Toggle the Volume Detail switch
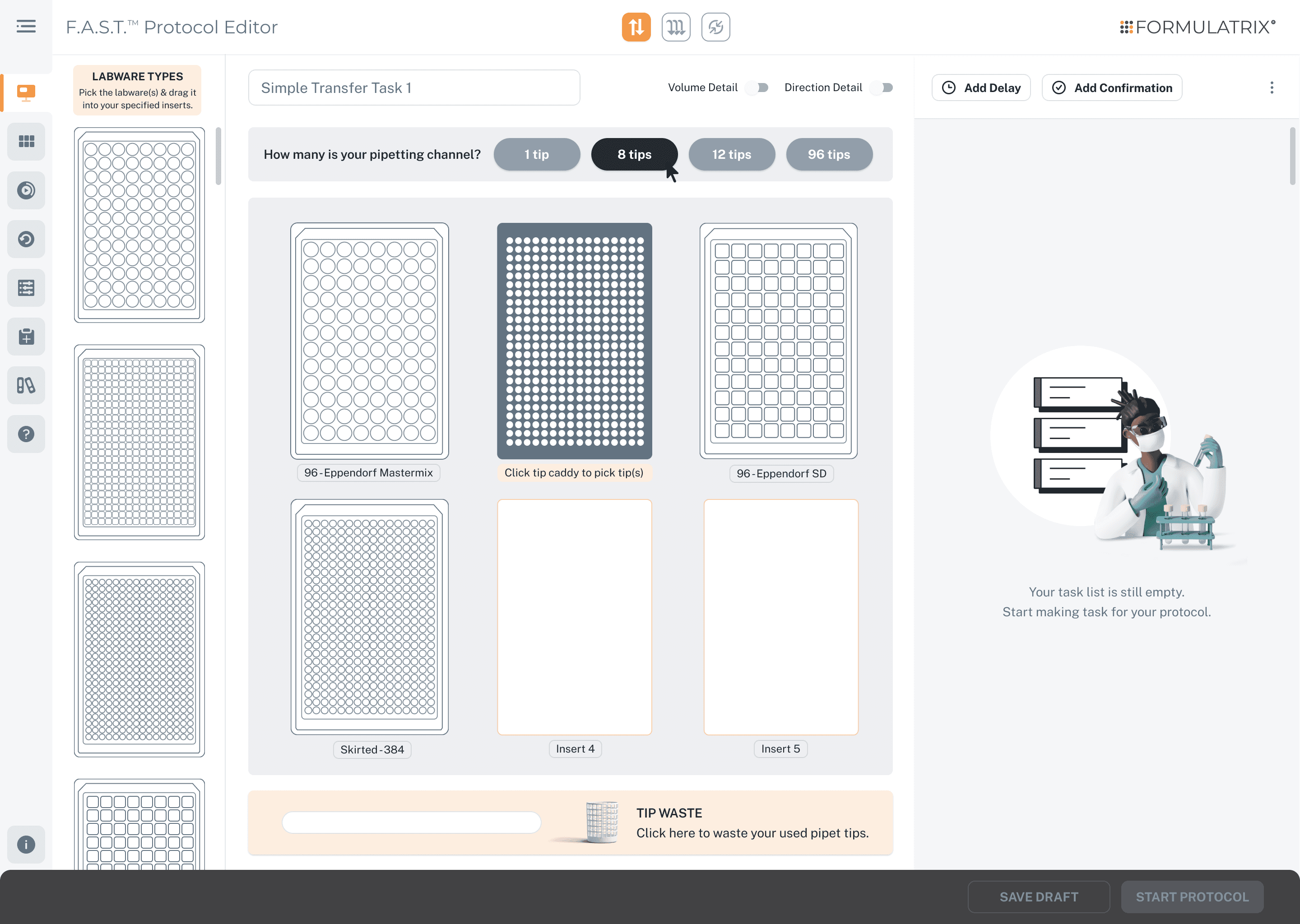The width and height of the screenshot is (1300, 924). coord(758,88)
